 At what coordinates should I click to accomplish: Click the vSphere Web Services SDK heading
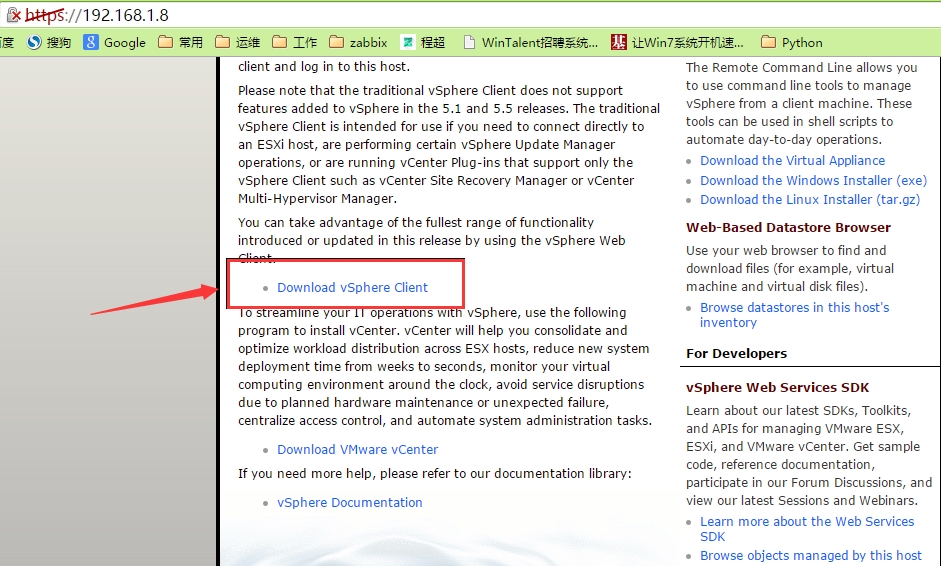(x=777, y=388)
